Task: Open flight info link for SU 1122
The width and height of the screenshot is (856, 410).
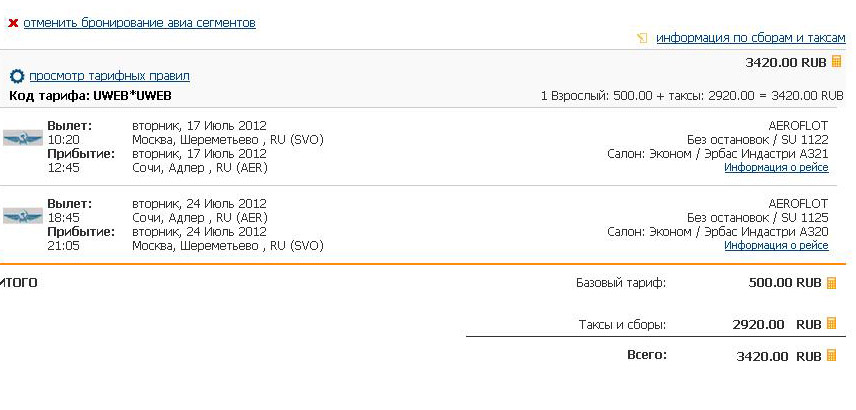Action: coord(776,168)
